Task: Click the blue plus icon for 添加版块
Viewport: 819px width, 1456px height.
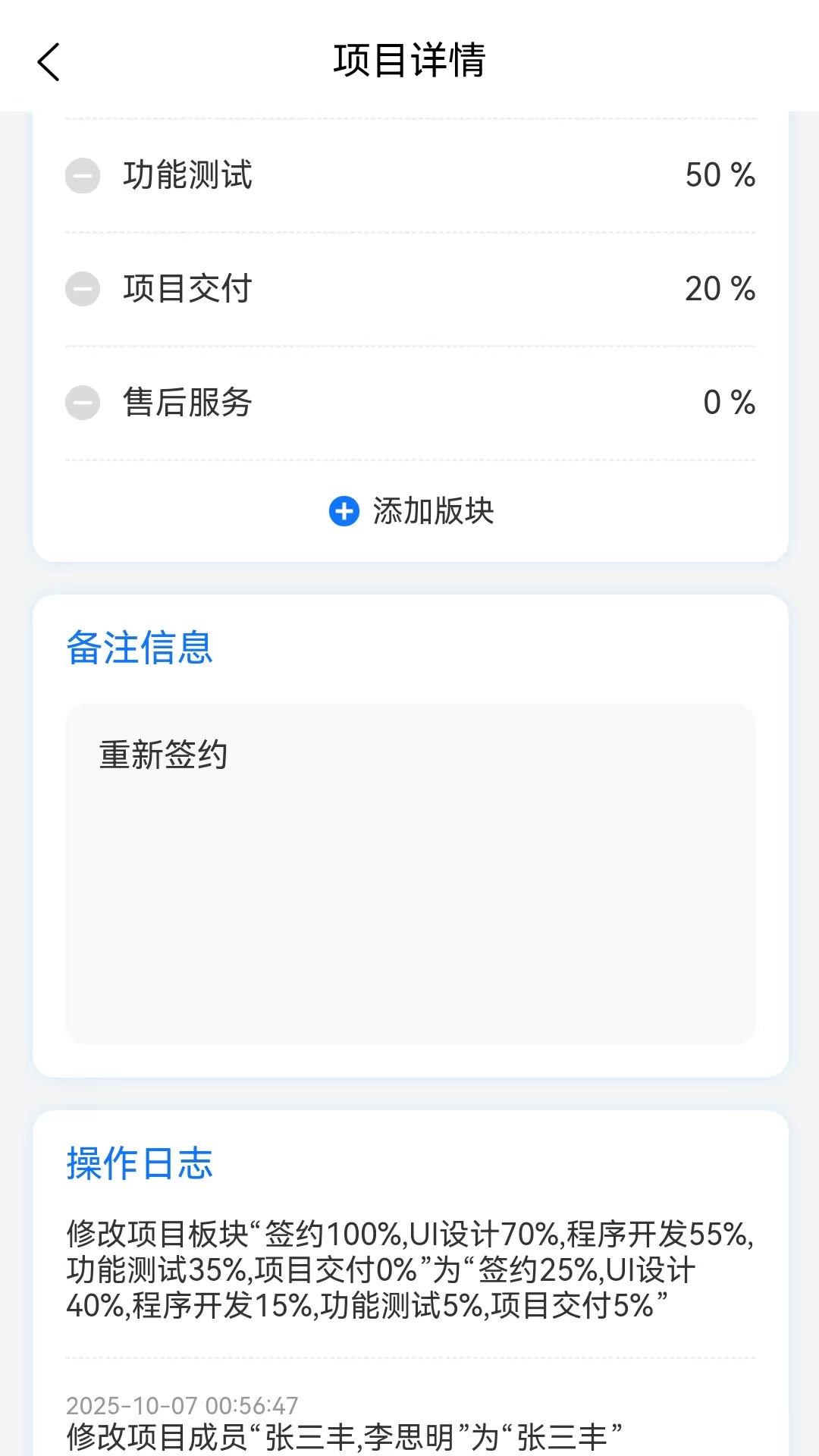Action: tap(344, 511)
